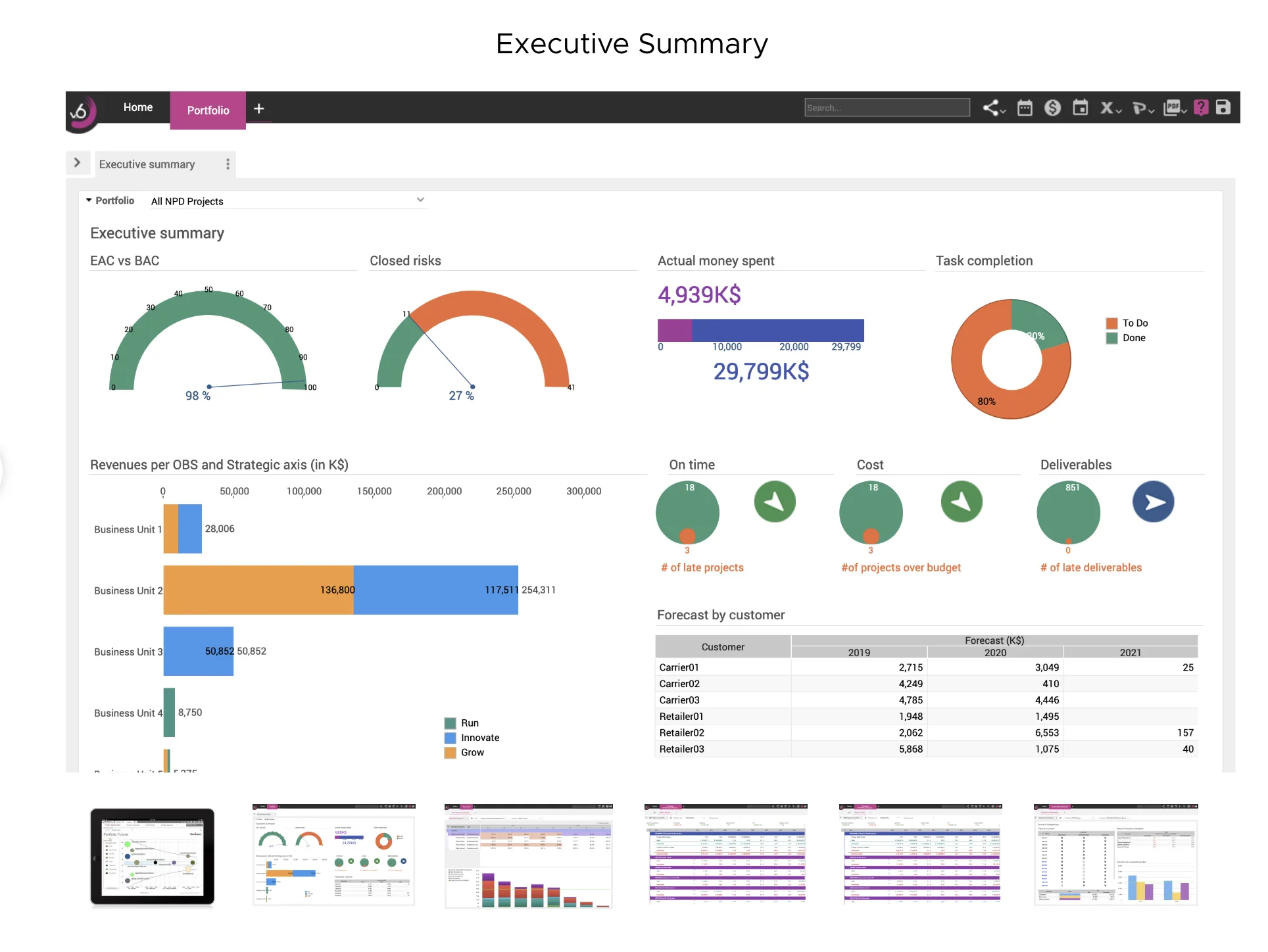Screen dimensions: 1268x952
Task: Open the Home tab
Action: point(138,107)
